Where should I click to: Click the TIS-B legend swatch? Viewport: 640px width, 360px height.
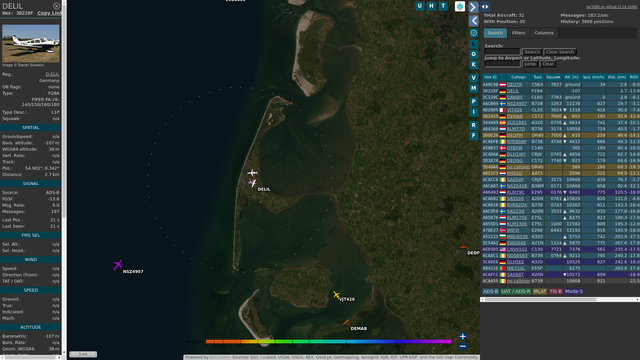pos(556,291)
